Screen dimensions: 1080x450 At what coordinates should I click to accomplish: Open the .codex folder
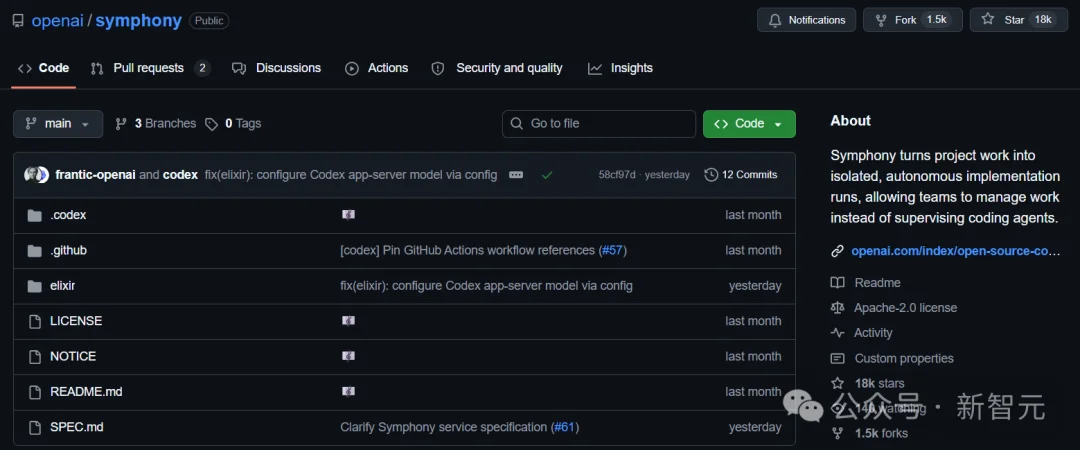68,215
